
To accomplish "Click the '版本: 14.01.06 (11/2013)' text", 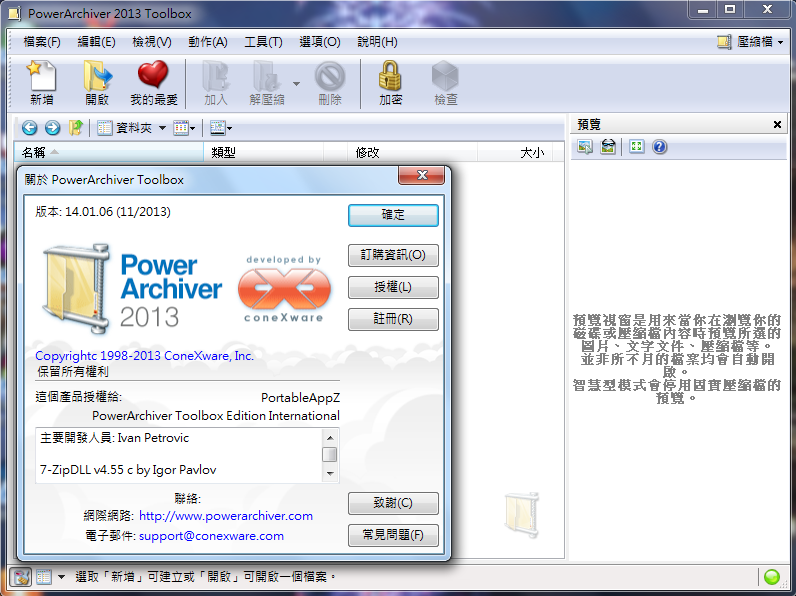I will pyautogui.click(x=103, y=212).
